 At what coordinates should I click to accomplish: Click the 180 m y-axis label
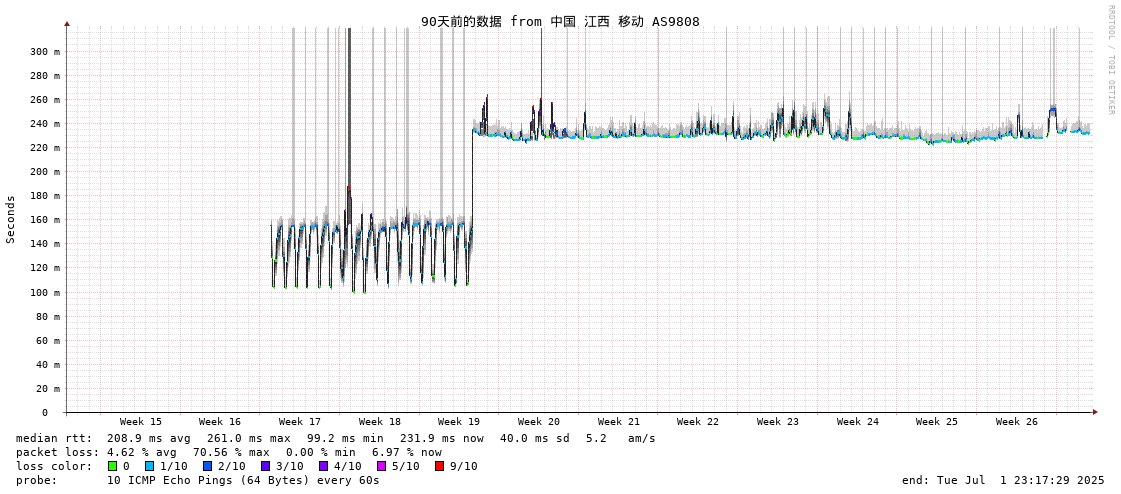(45, 196)
